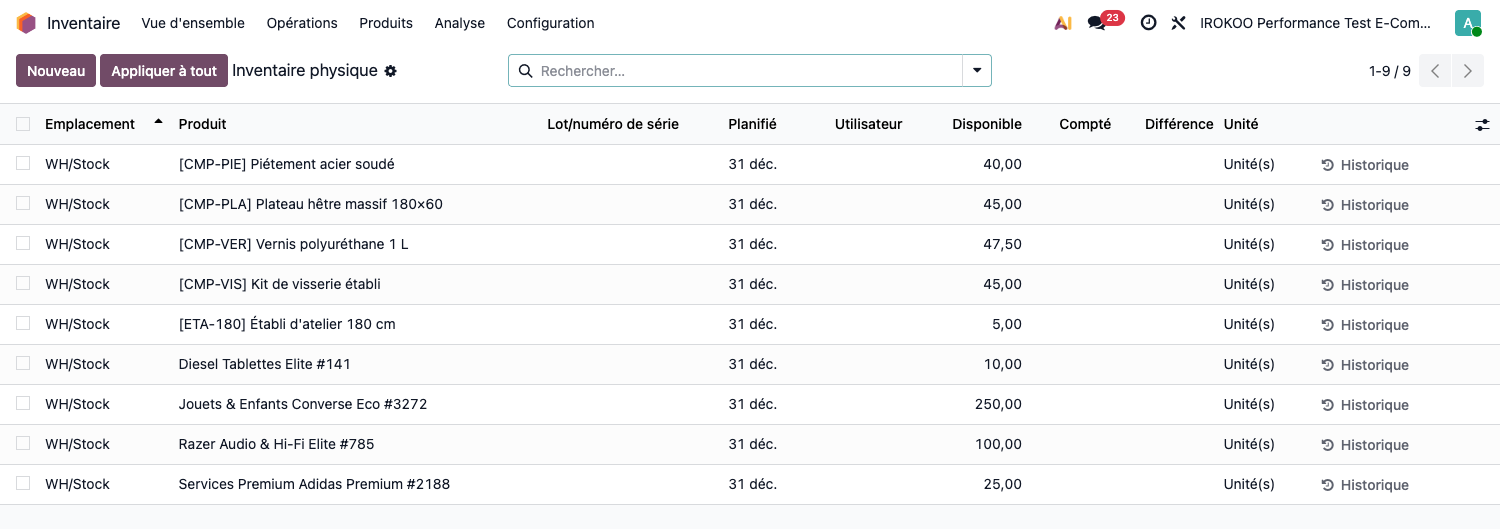Viewport: 1500px width, 529px height.
Task: Open the company switcher IROKOO Performance Test
Action: pyautogui.click(x=1316, y=23)
